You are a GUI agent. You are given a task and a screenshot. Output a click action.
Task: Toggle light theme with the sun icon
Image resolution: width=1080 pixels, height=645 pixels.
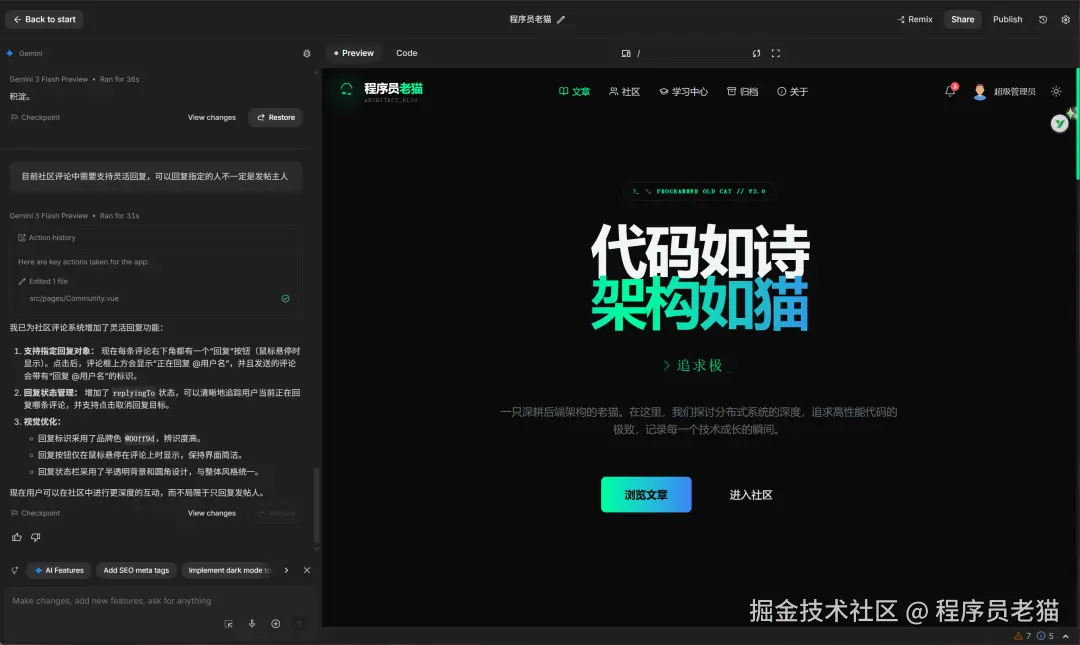(x=1056, y=91)
